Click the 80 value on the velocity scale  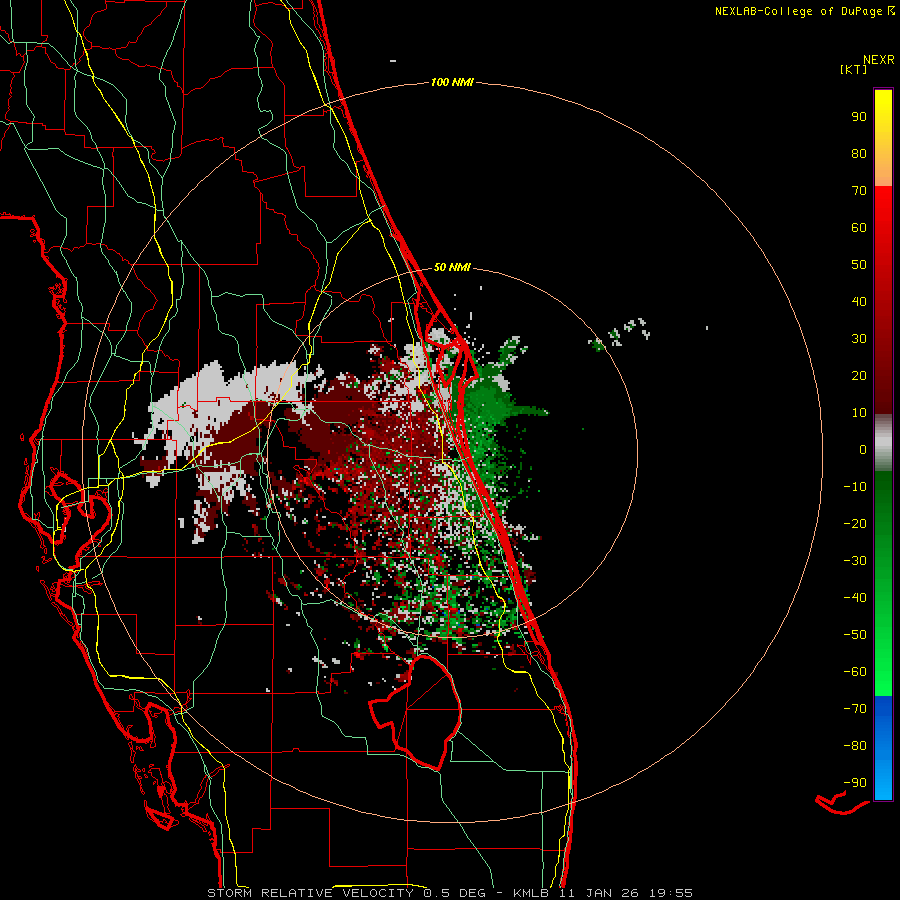point(859,153)
